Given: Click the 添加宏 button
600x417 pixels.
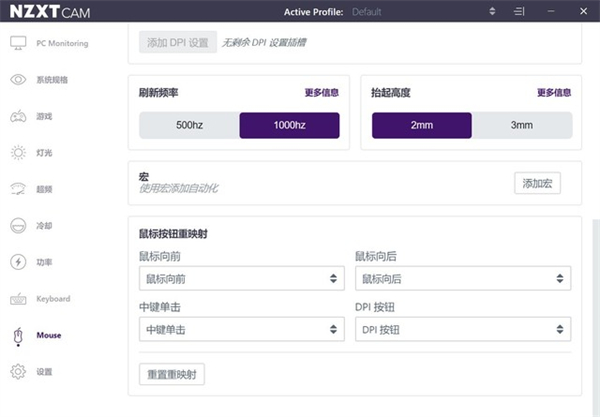Looking at the screenshot, I should [x=537, y=183].
